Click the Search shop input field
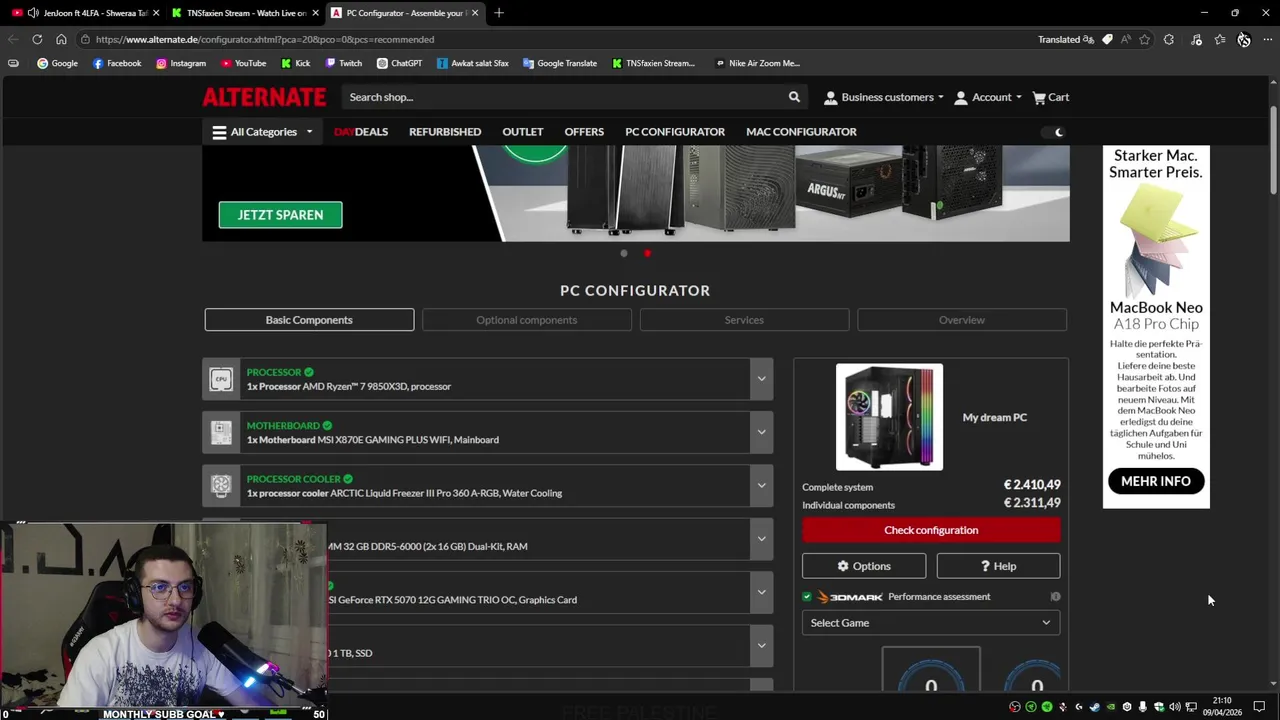 [560, 97]
